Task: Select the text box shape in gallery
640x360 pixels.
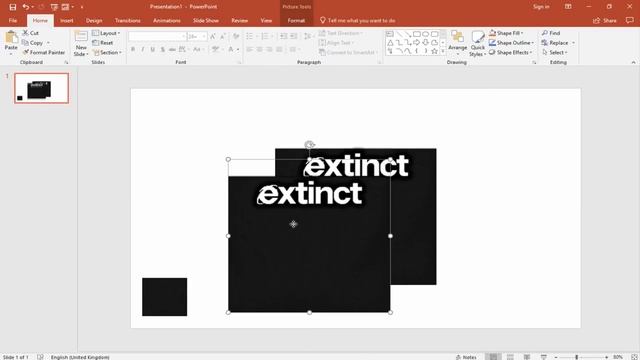Action: (x=390, y=34)
